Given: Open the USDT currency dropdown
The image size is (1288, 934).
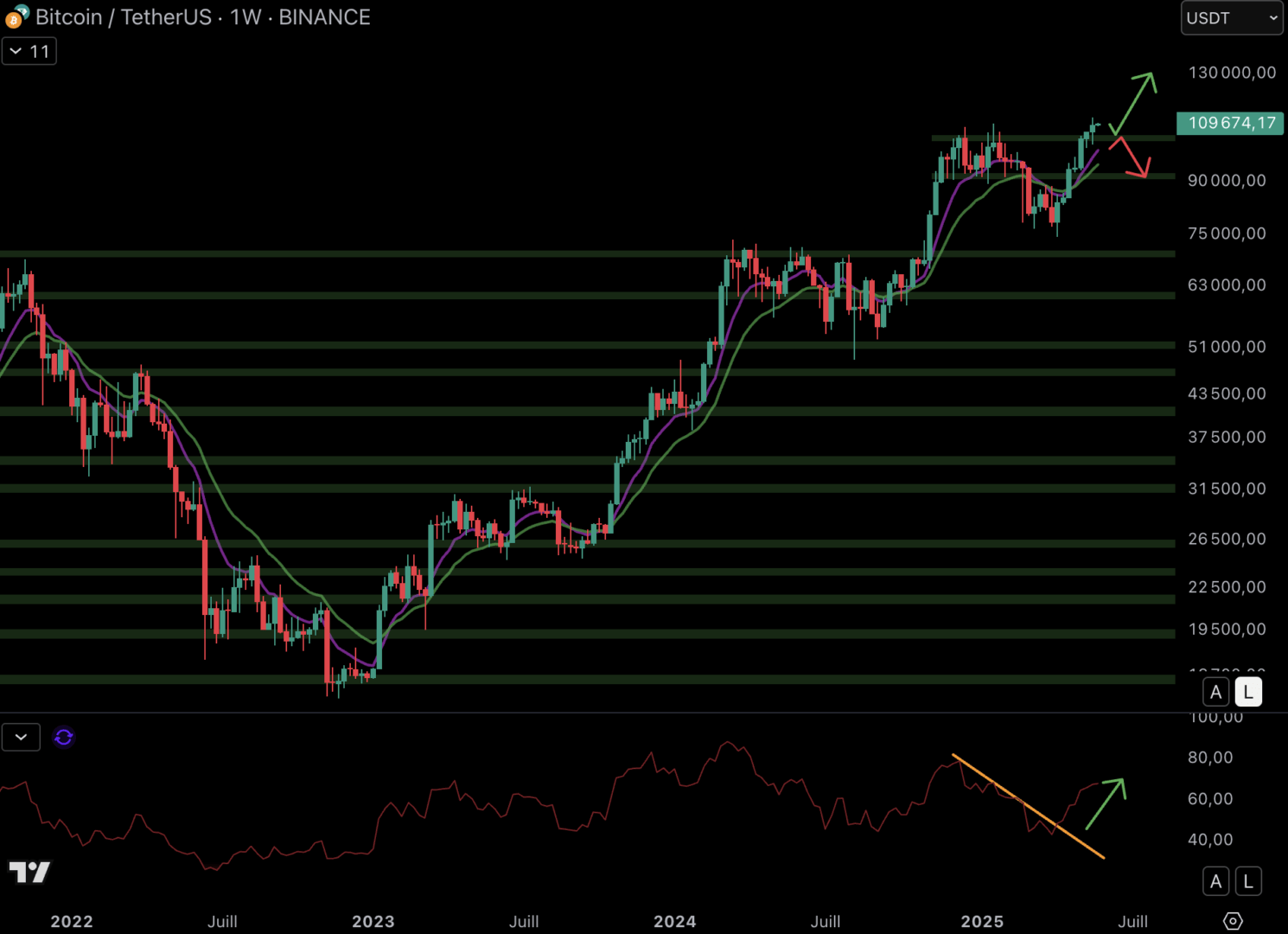Looking at the screenshot, I should 1232,18.
